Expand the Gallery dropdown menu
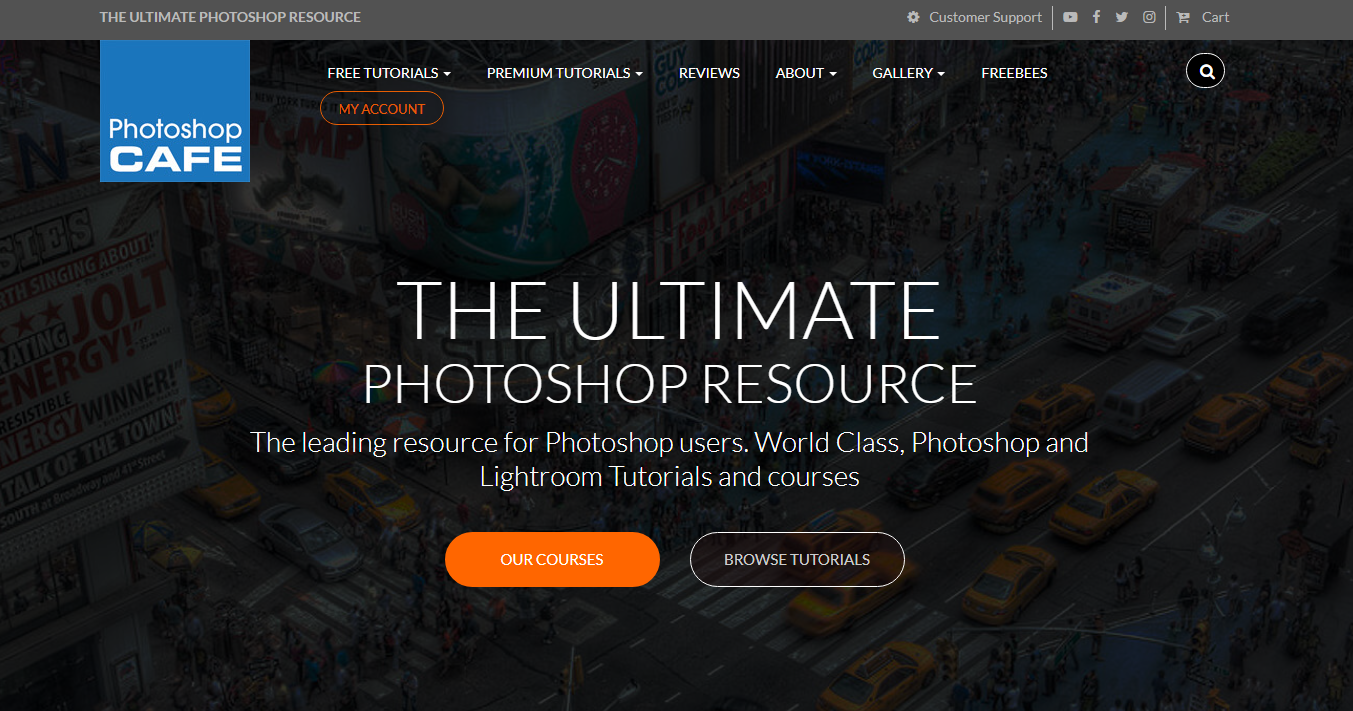Viewport: 1353px width, 711px height. tap(909, 73)
